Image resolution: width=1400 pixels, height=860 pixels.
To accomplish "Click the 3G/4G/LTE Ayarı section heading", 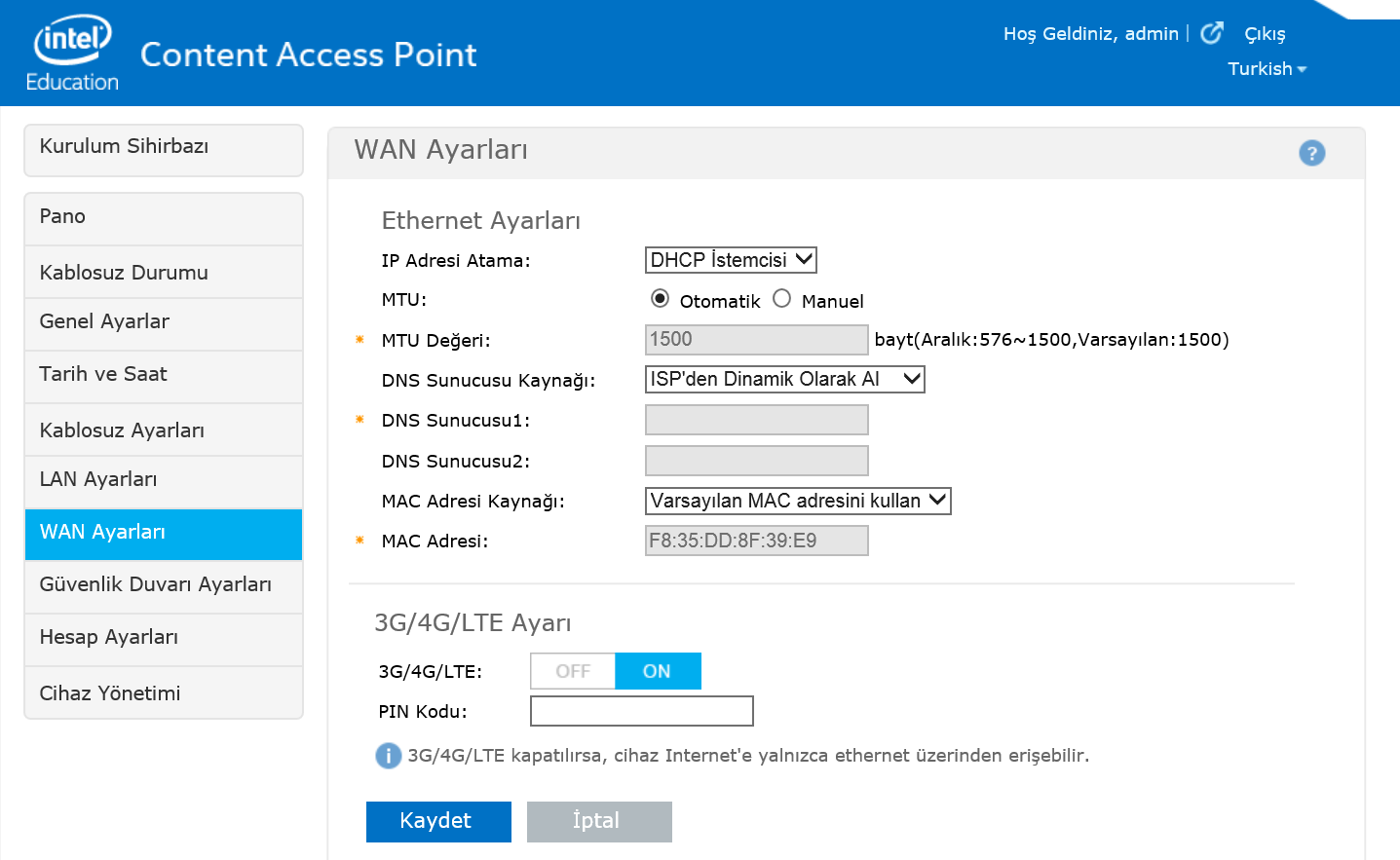I will tap(473, 623).
